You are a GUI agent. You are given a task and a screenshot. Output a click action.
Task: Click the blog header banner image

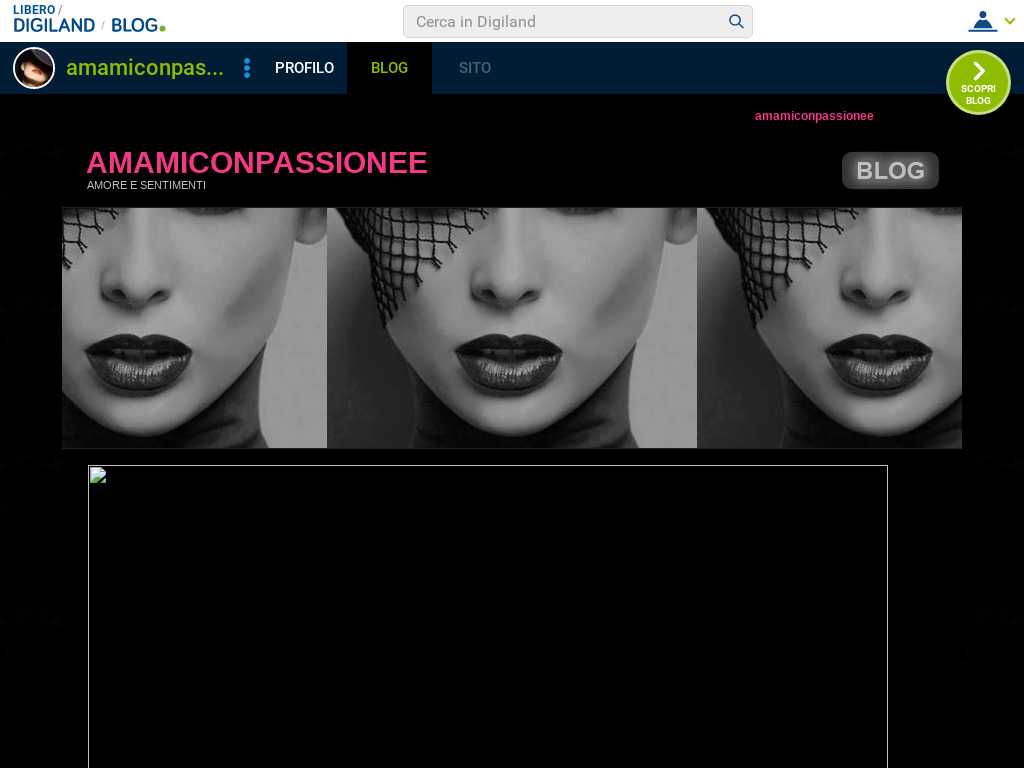pos(512,328)
